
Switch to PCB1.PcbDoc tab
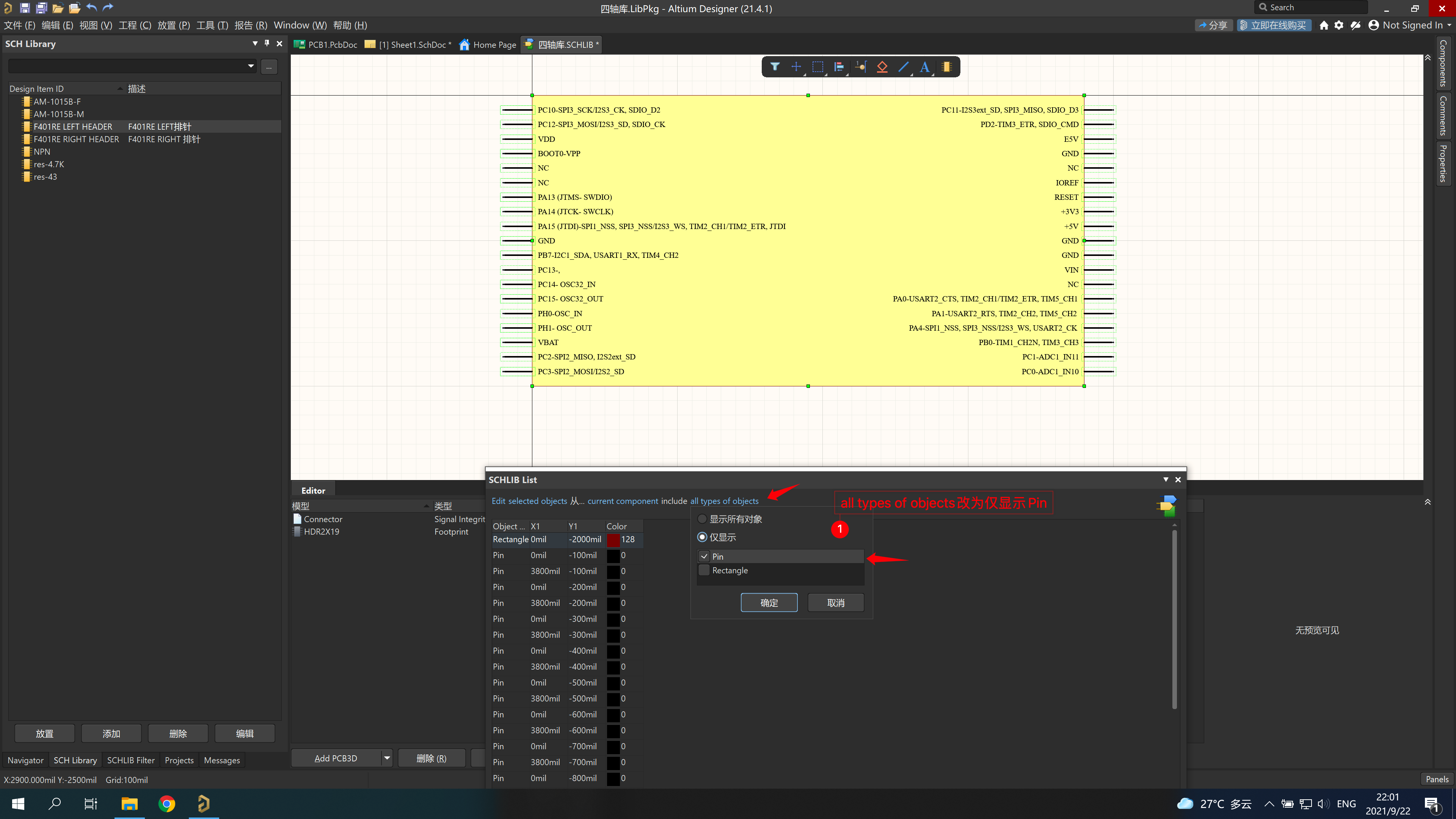[326, 45]
